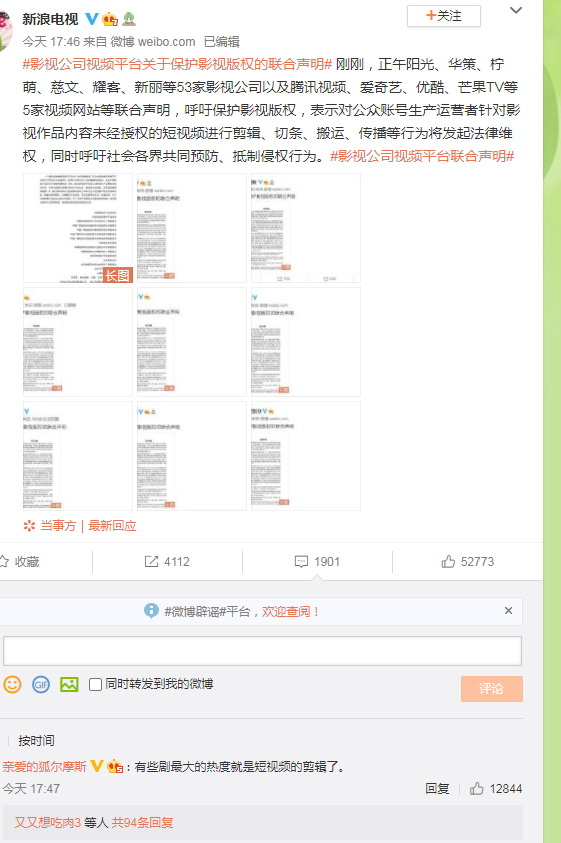
Task: Open the first image marked 长图
Action: click(x=78, y=228)
